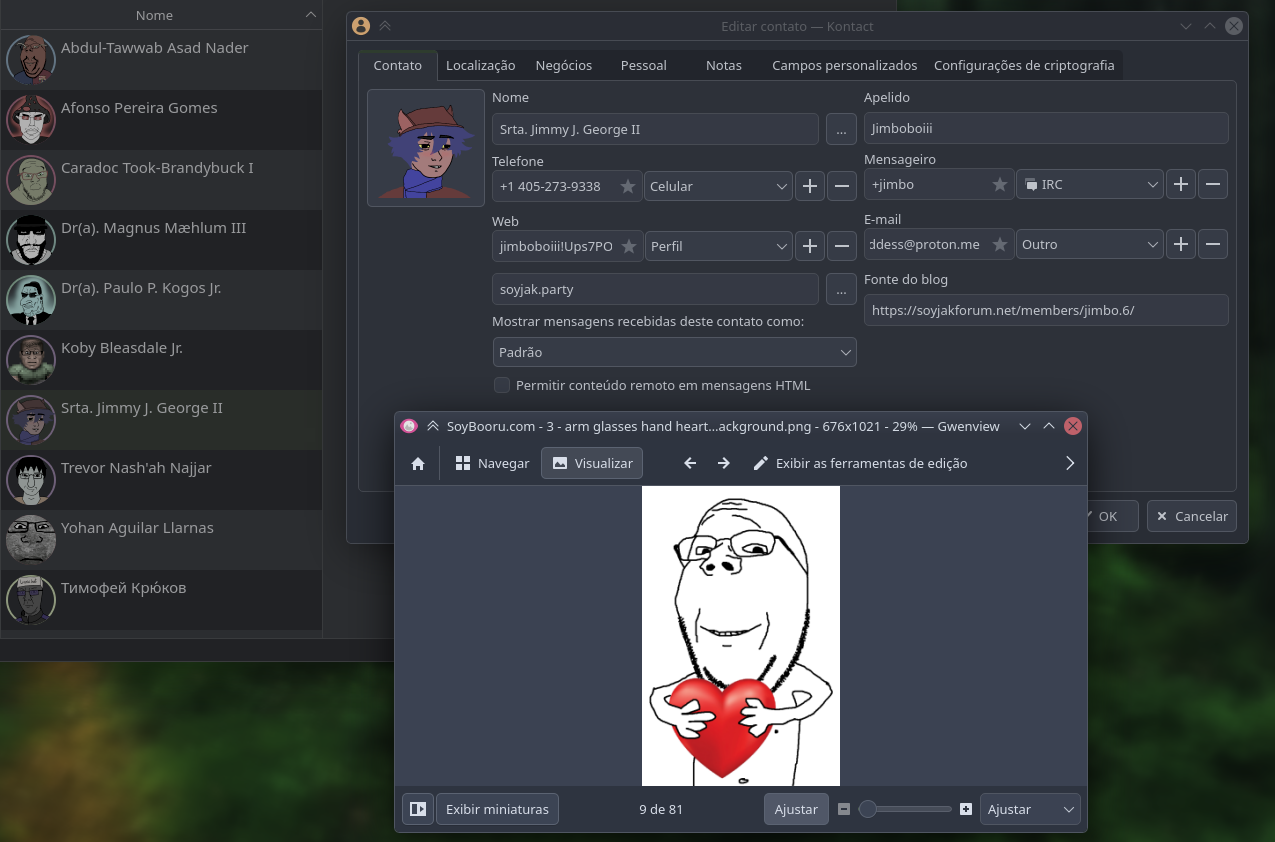Open the IRC messenger type dropdown
The width and height of the screenshot is (1275, 842).
tap(1090, 184)
